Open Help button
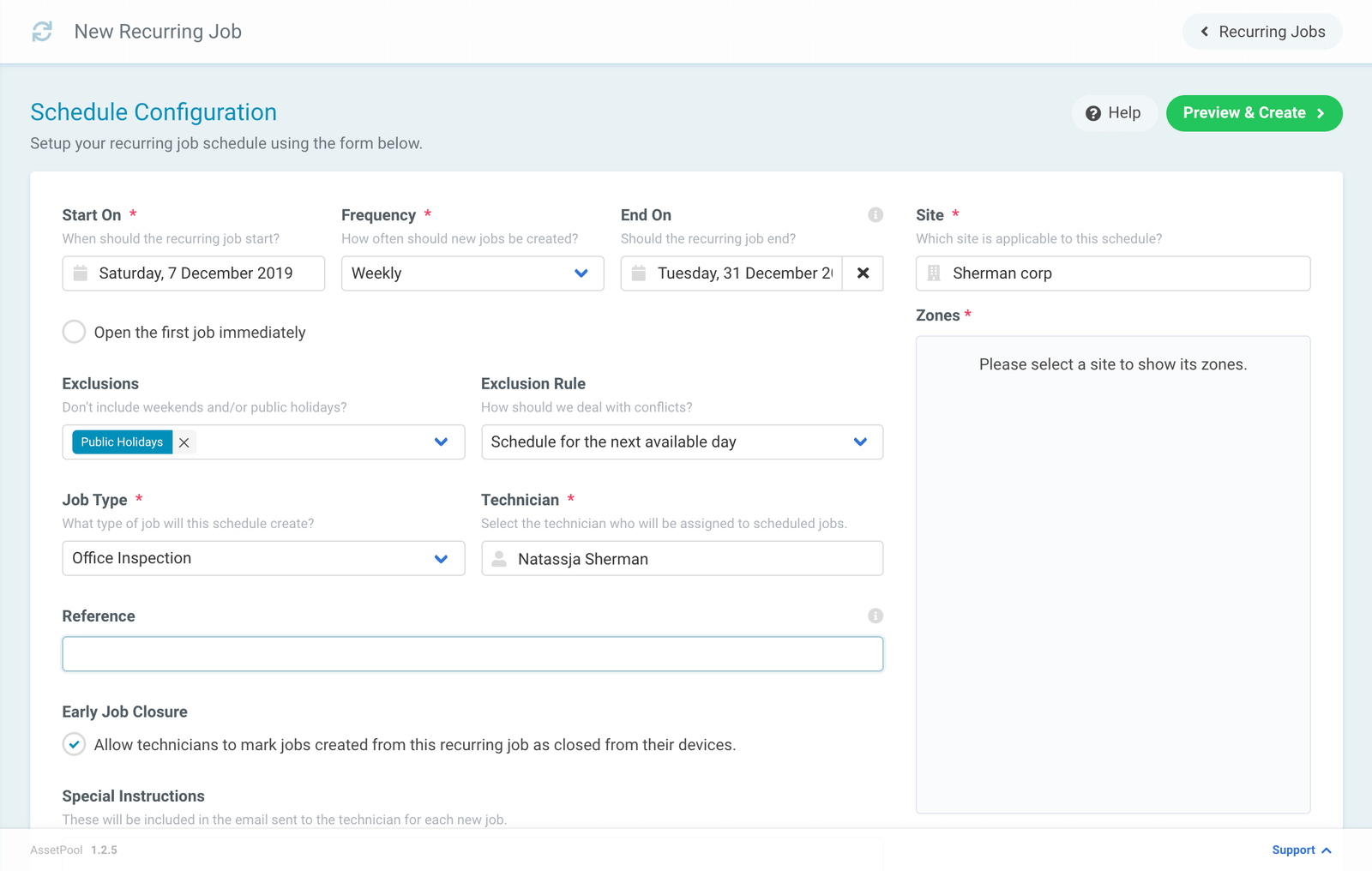The height and width of the screenshot is (871, 1372). (x=1114, y=113)
